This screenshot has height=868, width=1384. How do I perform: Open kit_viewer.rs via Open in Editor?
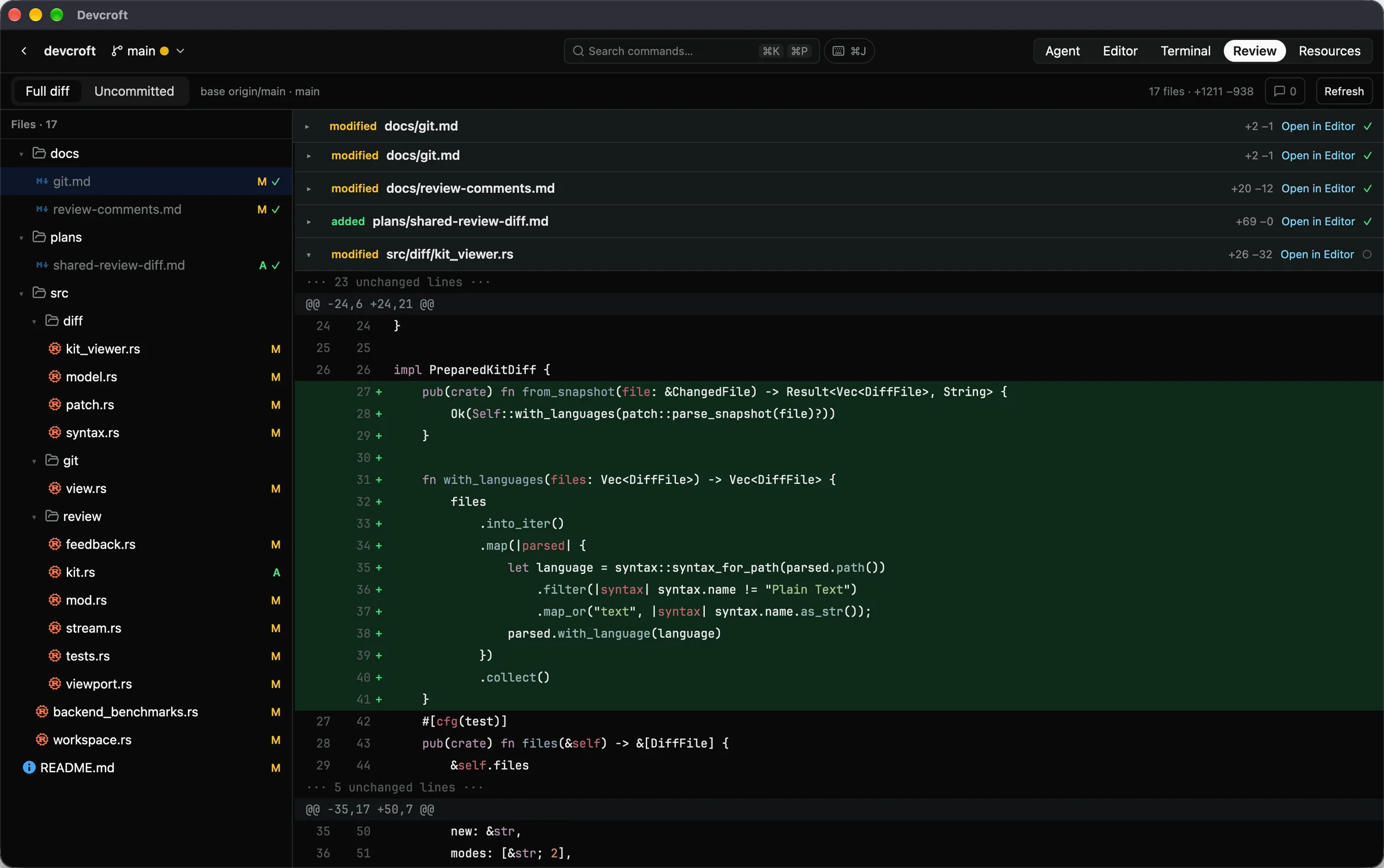click(1317, 254)
